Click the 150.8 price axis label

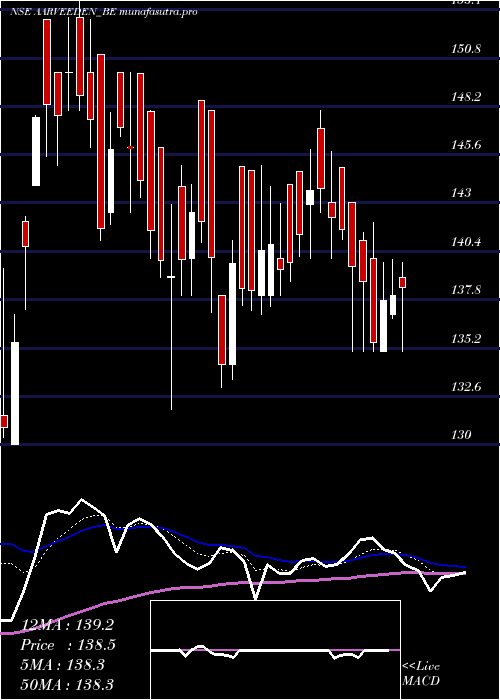466,49
